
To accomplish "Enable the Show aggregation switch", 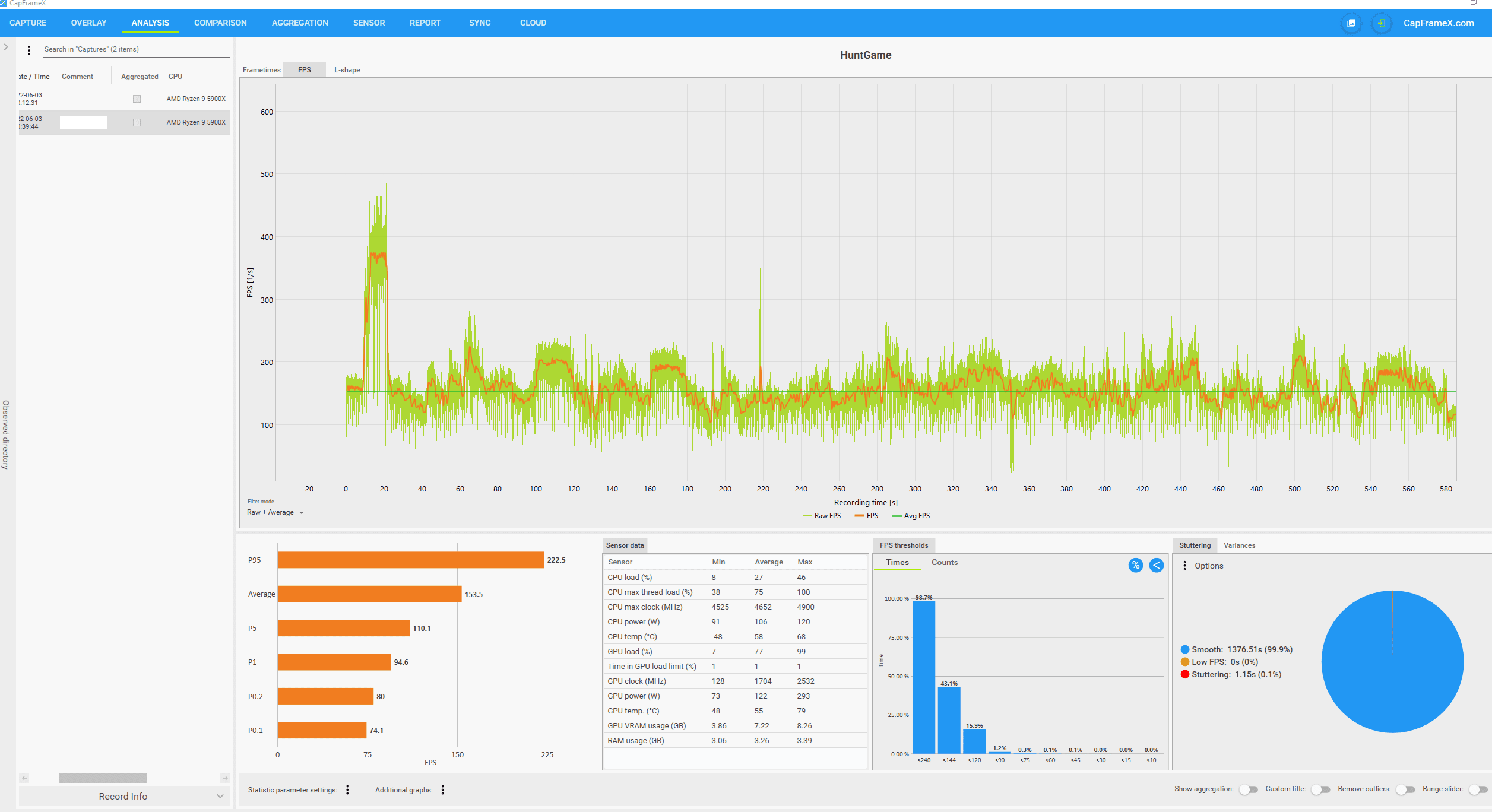I will 1249,789.
